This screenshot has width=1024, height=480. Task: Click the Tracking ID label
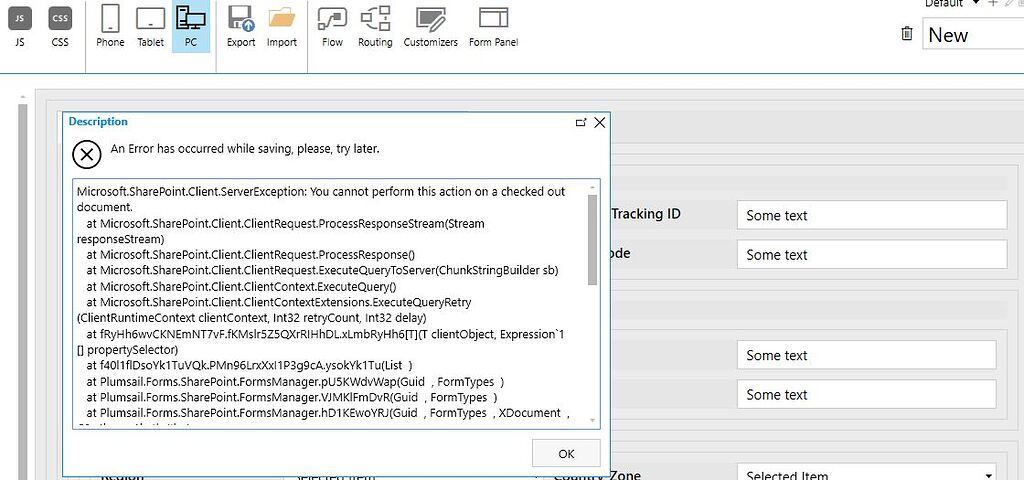pyautogui.click(x=647, y=214)
